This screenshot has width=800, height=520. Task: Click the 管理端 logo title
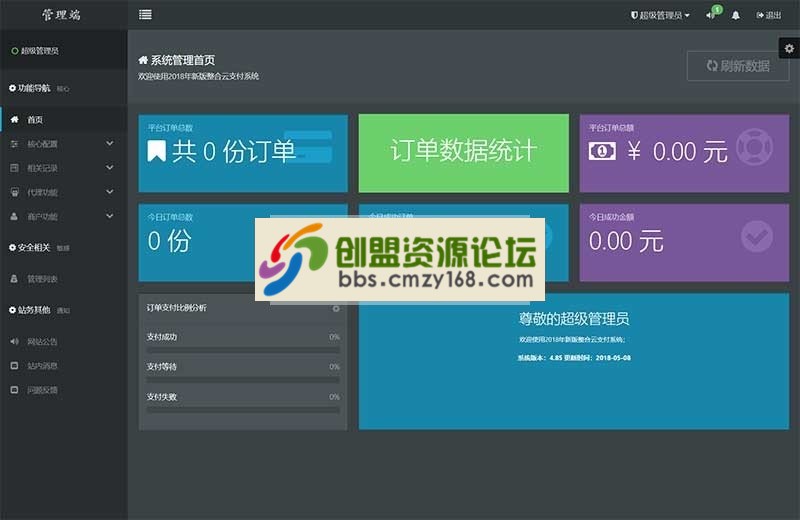tap(61, 15)
